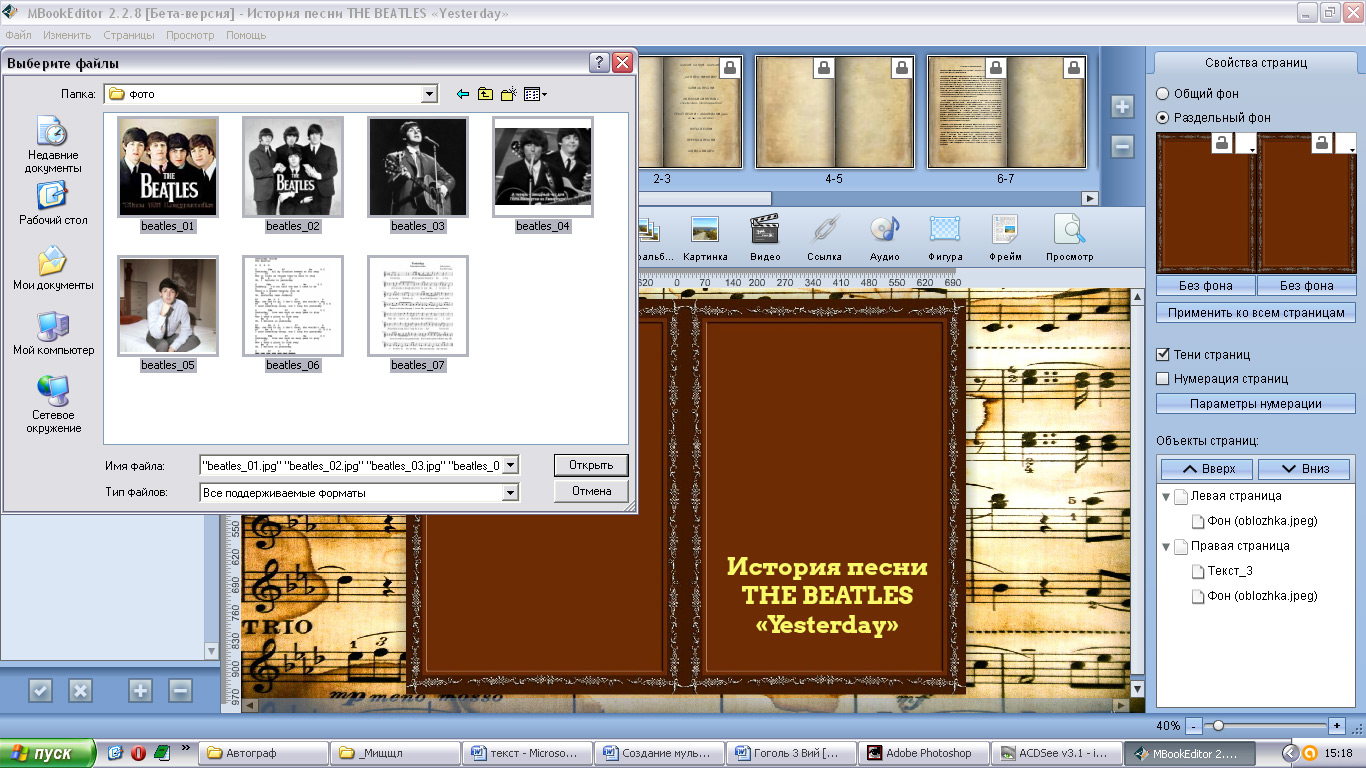Click Применить ко всем страницам button
This screenshot has height=768, width=1366.
pyautogui.click(x=1256, y=313)
